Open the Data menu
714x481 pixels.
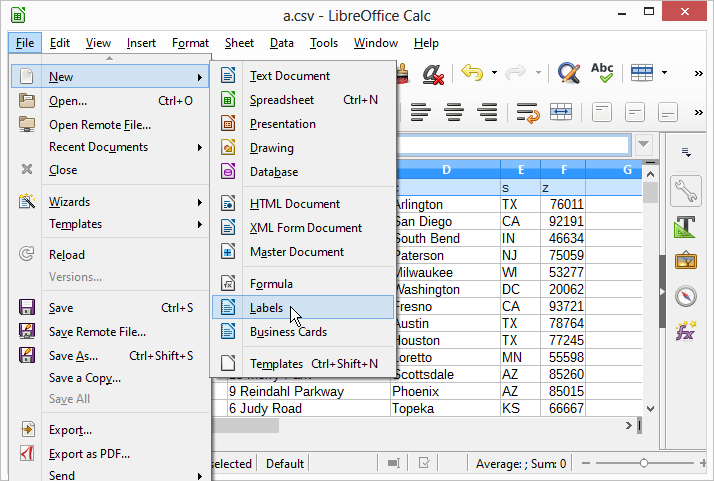(x=281, y=43)
